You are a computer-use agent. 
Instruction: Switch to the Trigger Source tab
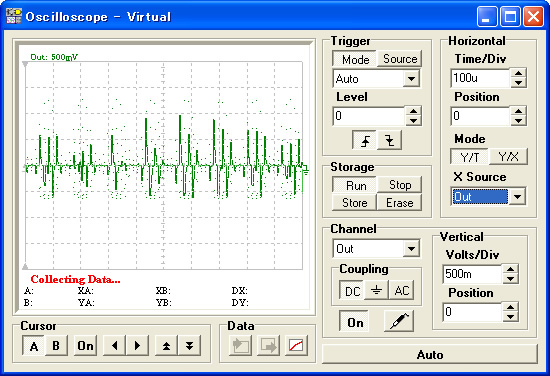click(x=400, y=59)
